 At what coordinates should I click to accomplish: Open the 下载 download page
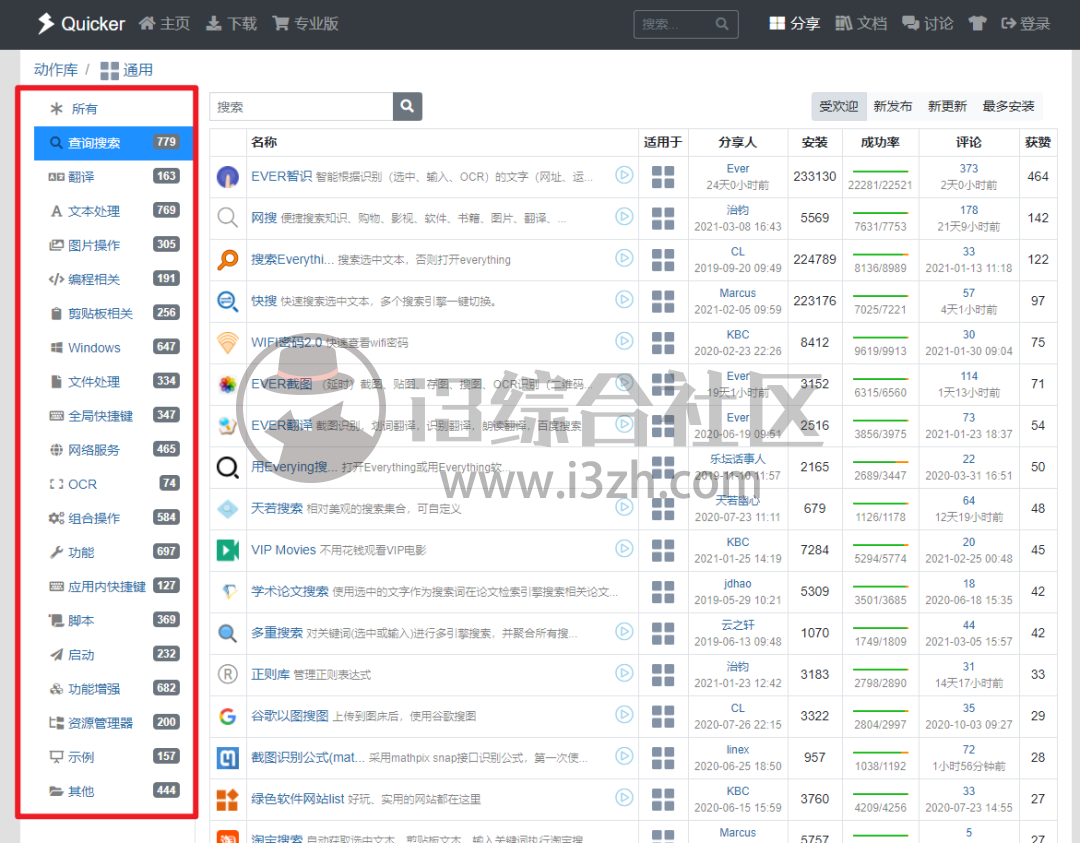pyautogui.click(x=231, y=24)
